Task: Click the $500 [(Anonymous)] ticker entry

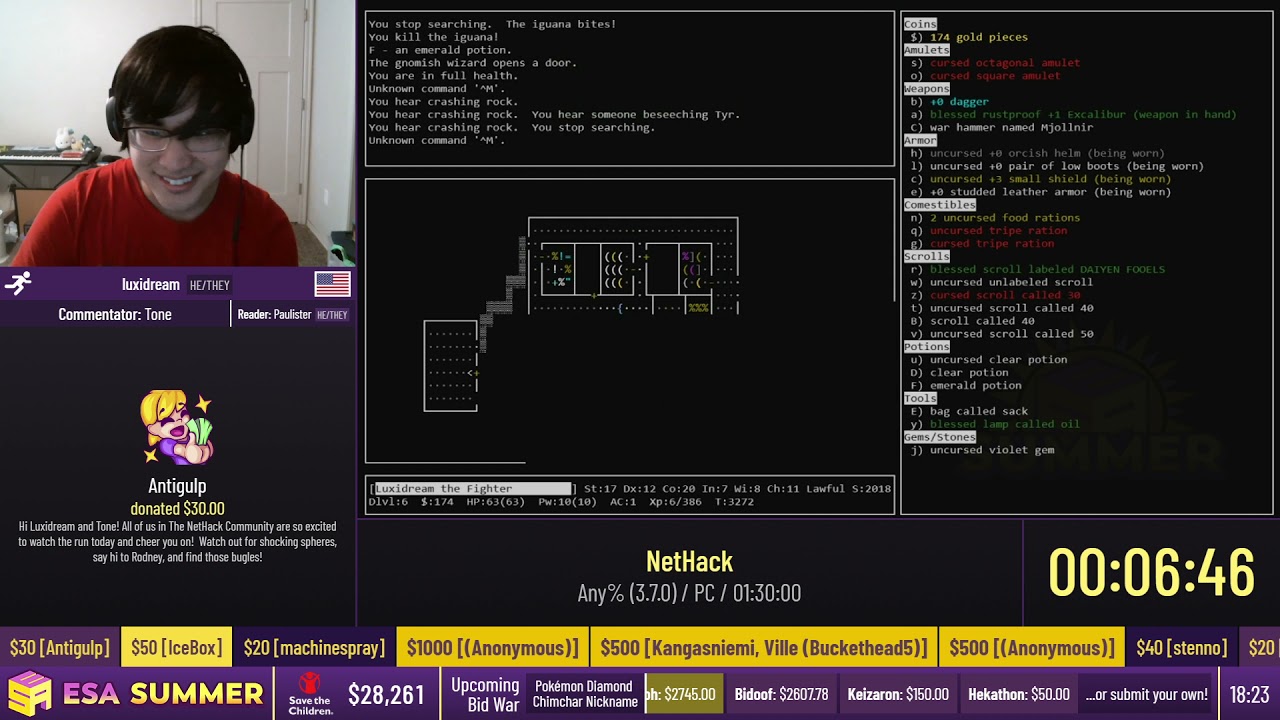Action: click(x=1032, y=648)
